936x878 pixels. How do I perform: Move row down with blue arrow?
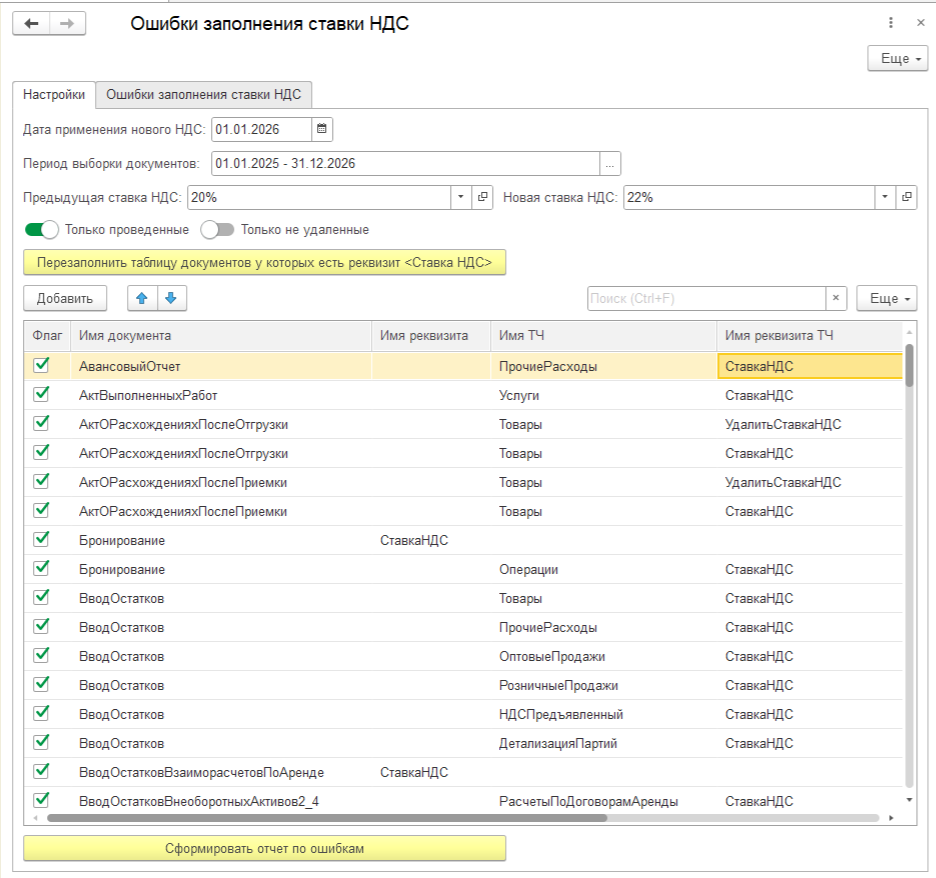[x=171, y=298]
